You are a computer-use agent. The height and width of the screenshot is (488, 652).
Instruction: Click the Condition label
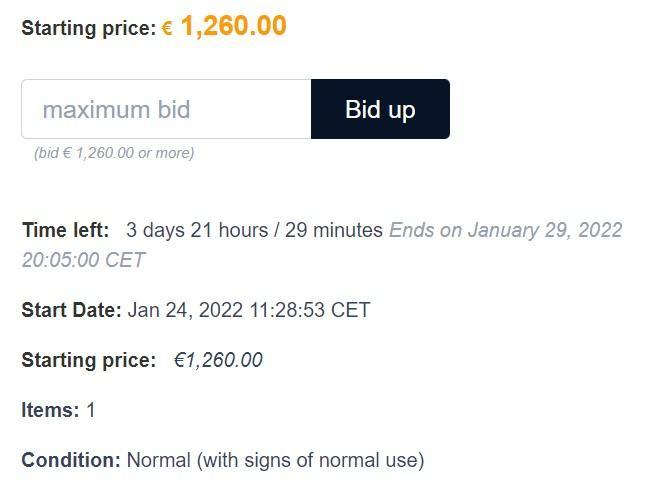71,460
